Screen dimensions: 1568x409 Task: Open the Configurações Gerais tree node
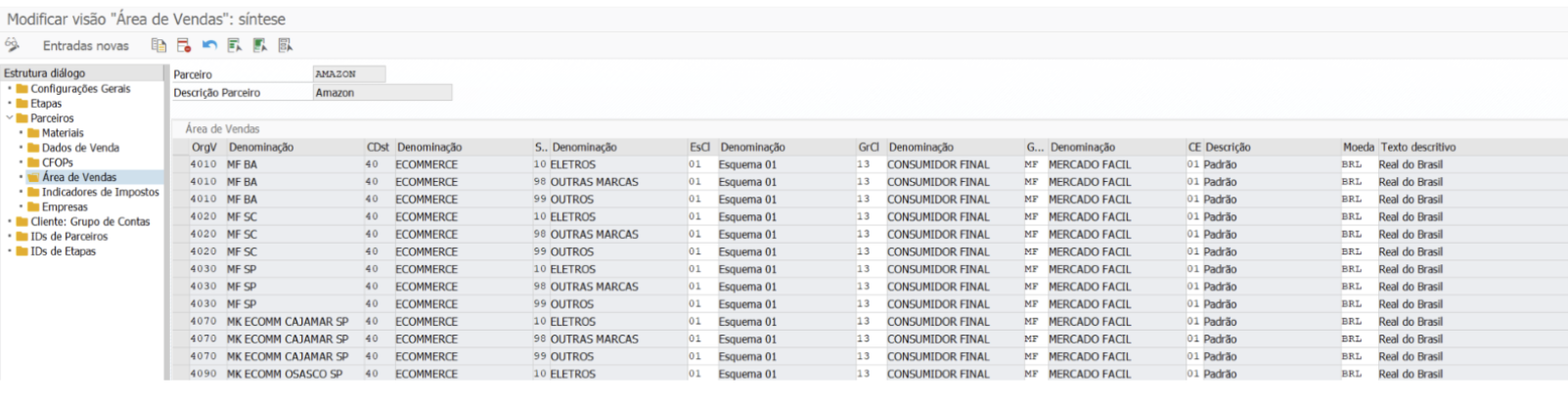(x=80, y=89)
